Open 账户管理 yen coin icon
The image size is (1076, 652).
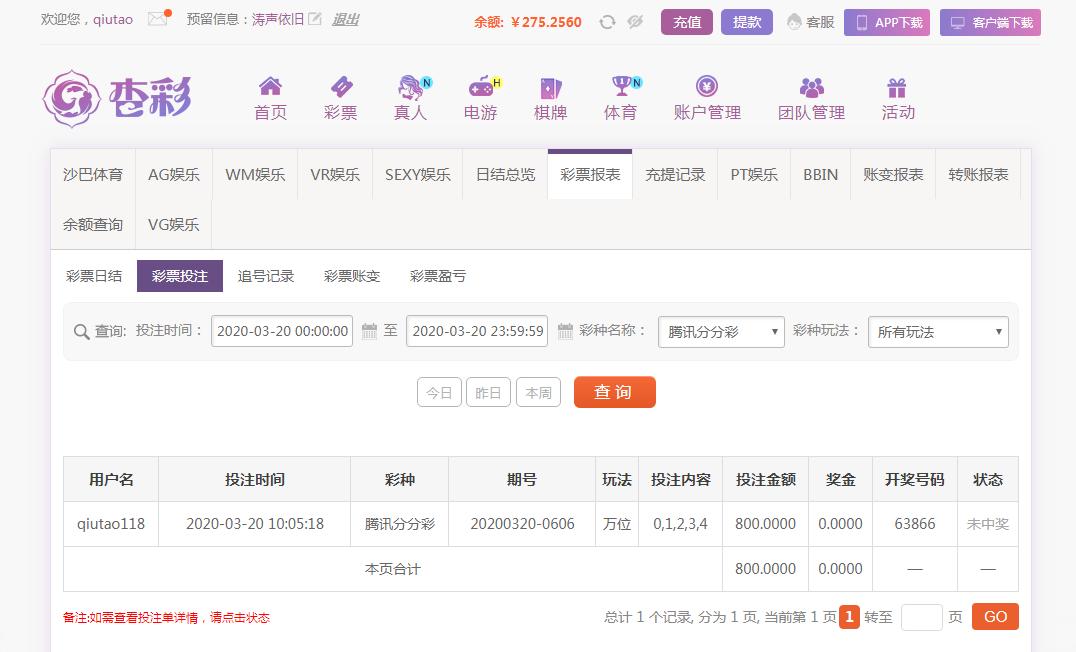point(707,86)
